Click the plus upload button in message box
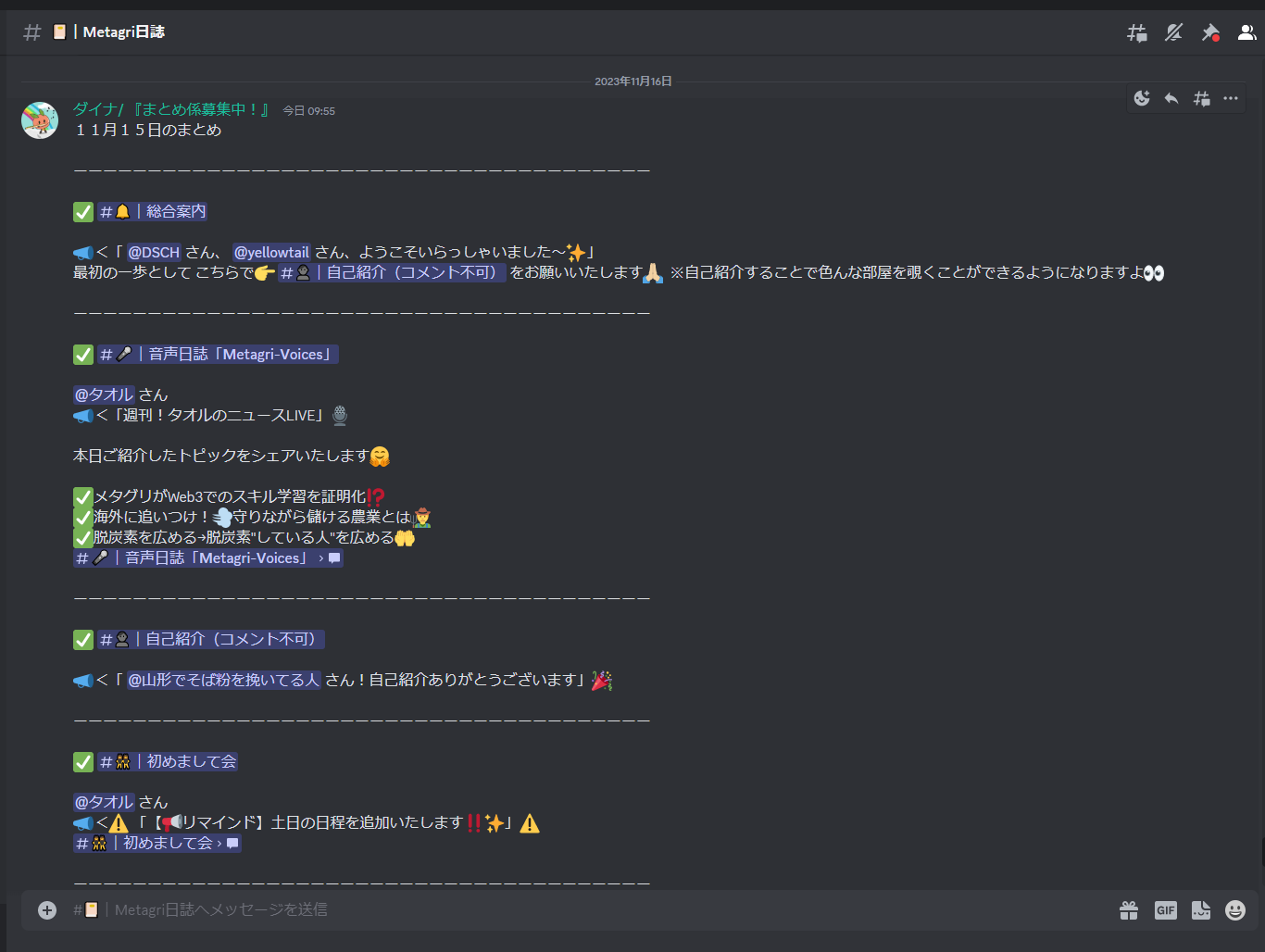Image resolution: width=1265 pixels, height=952 pixels. click(47, 910)
